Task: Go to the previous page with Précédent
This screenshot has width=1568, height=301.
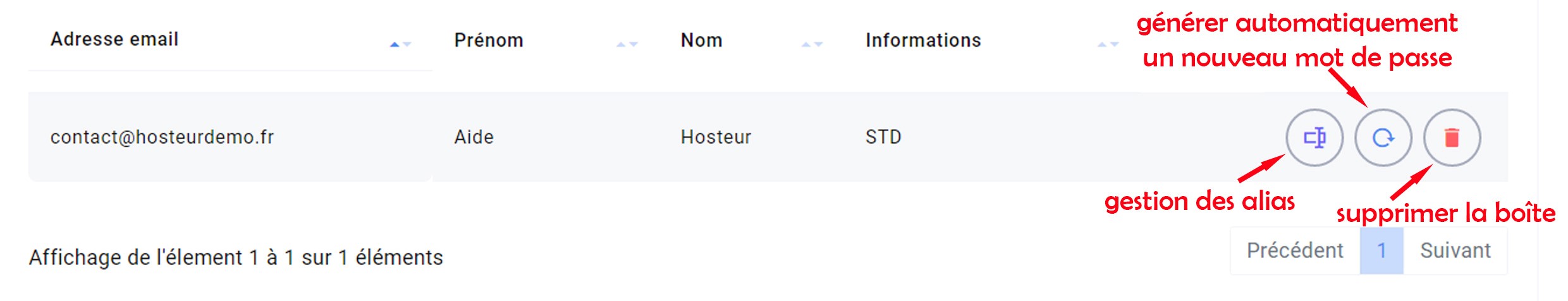Action: [1295, 251]
